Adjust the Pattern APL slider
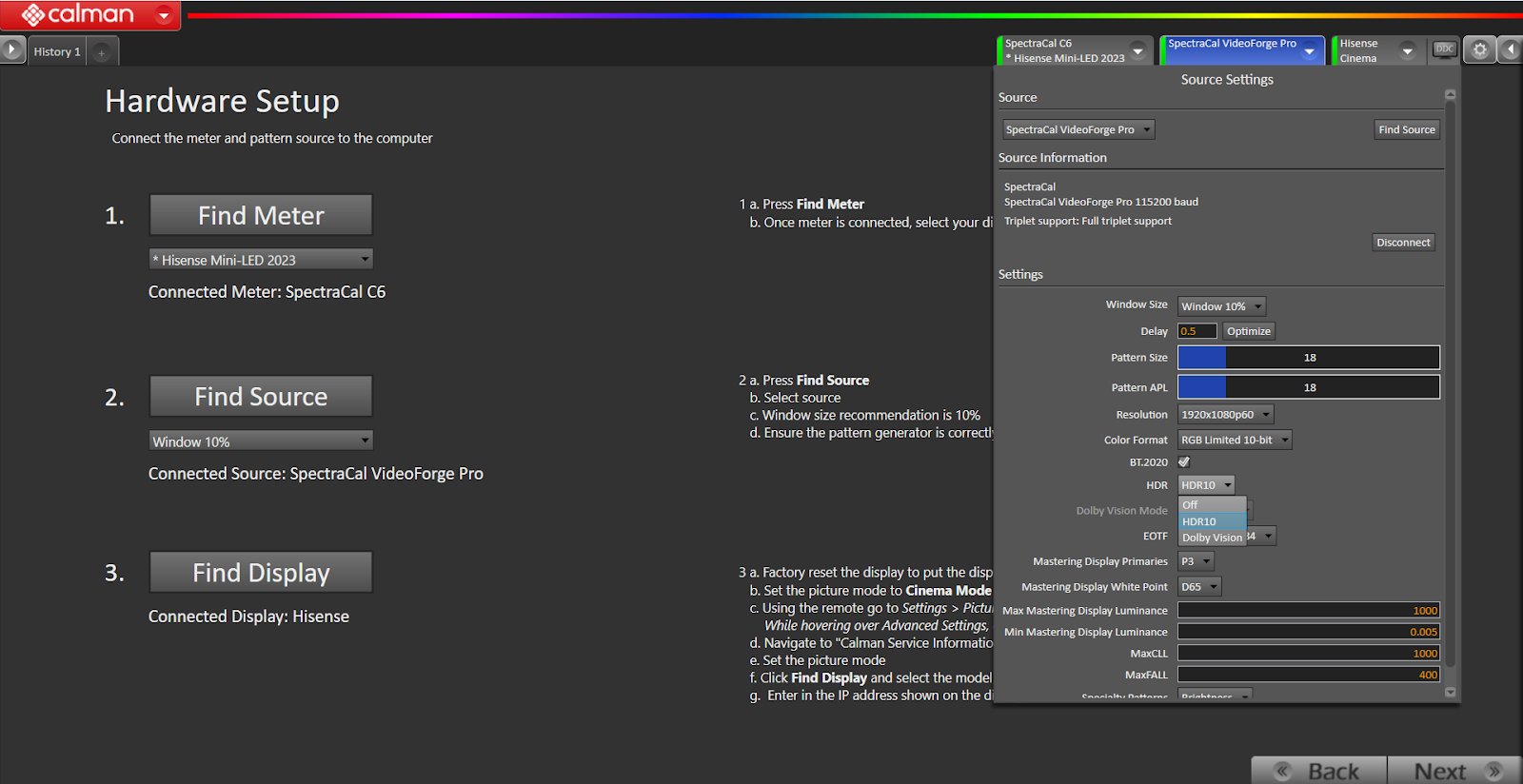The image size is (1523, 784). click(1309, 387)
